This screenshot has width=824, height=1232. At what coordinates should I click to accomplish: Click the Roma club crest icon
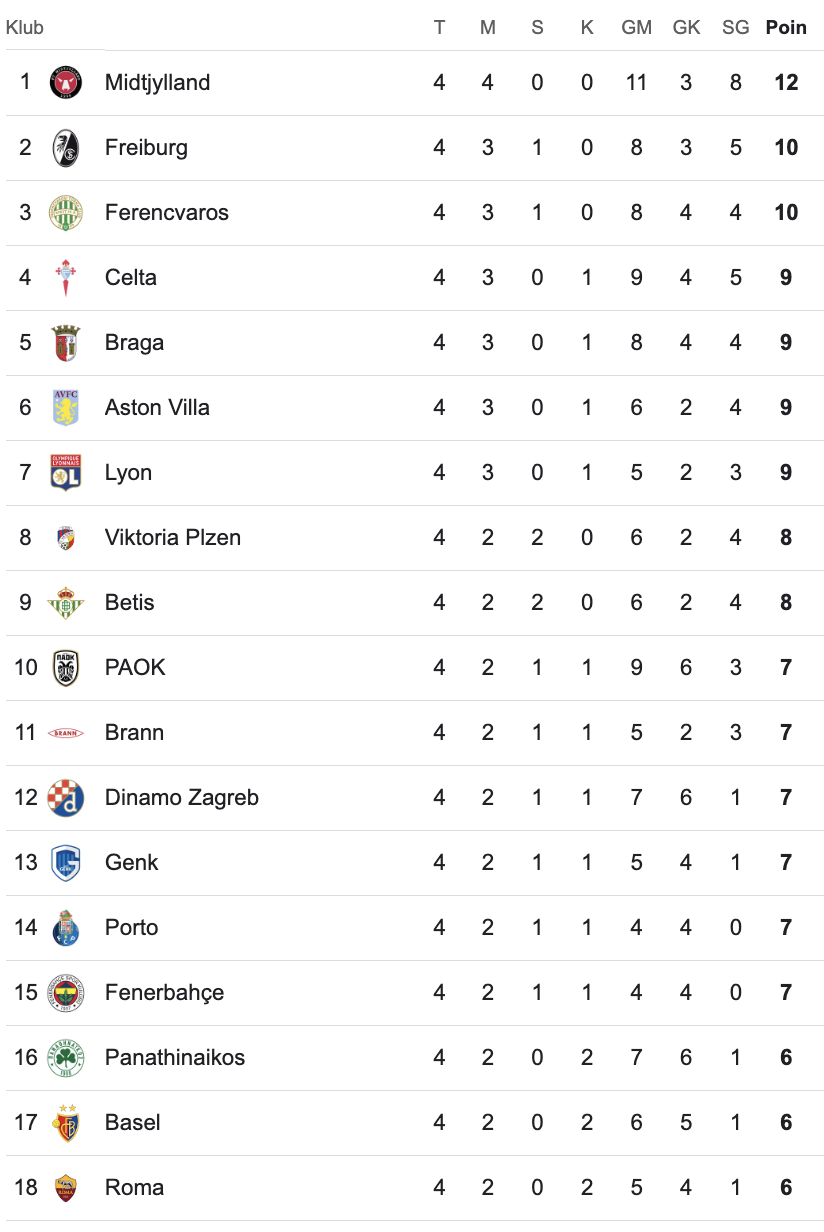click(x=66, y=1187)
